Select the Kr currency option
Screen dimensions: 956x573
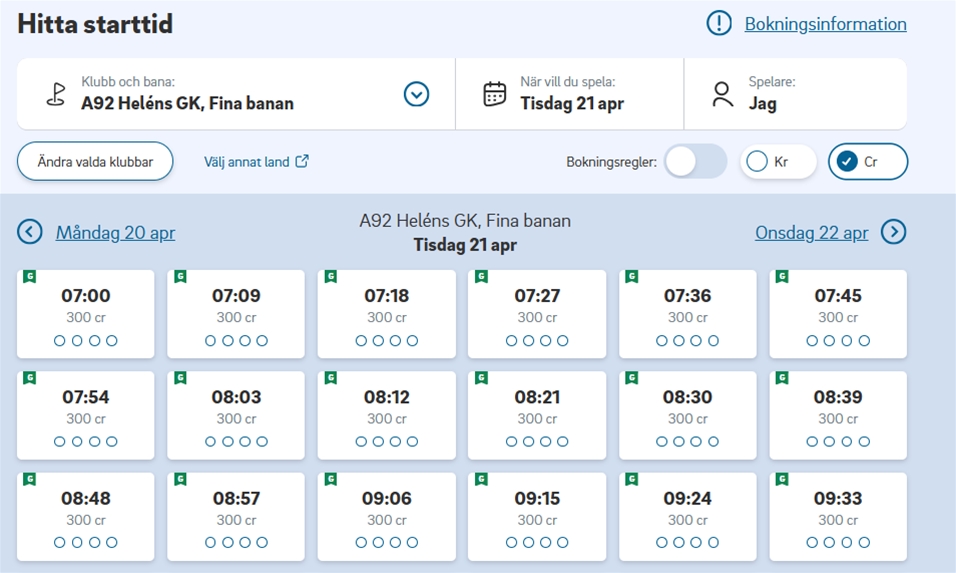pos(778,161)
